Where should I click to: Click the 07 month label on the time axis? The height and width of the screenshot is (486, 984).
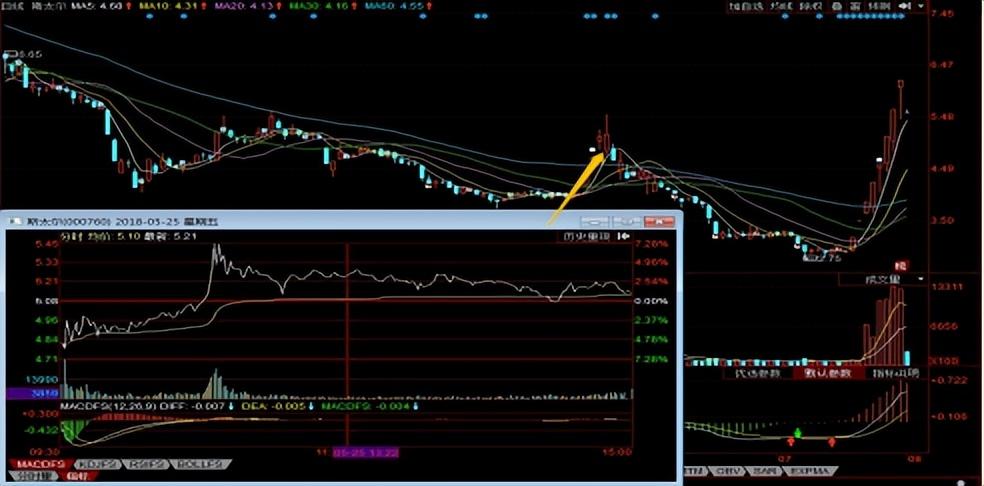tap(784, 459)
